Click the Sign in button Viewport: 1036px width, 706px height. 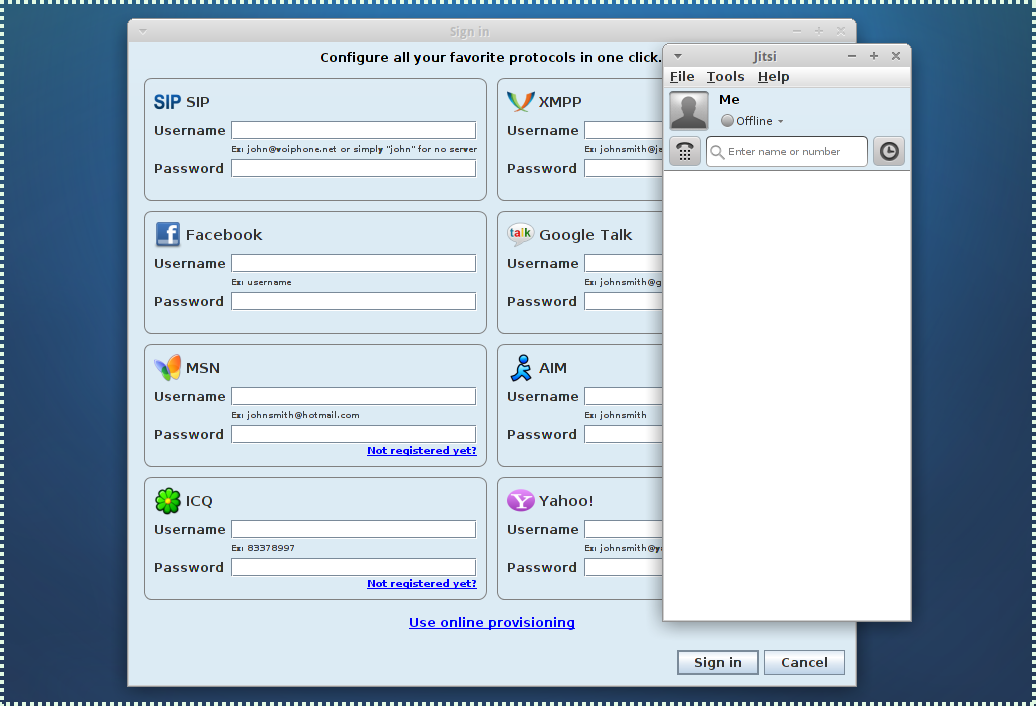pyautogui.click(x=718, y=662)
